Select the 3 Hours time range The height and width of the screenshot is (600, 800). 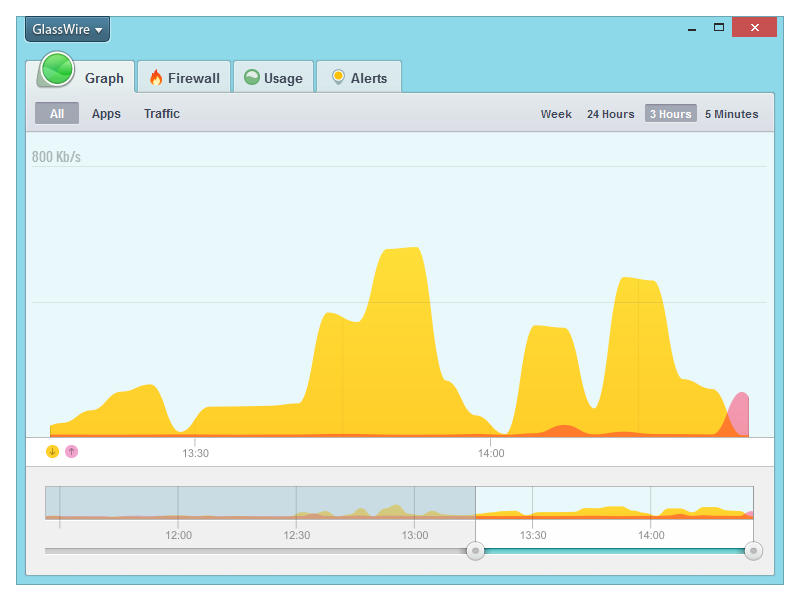pyautogui.click(x=670, y=114)
